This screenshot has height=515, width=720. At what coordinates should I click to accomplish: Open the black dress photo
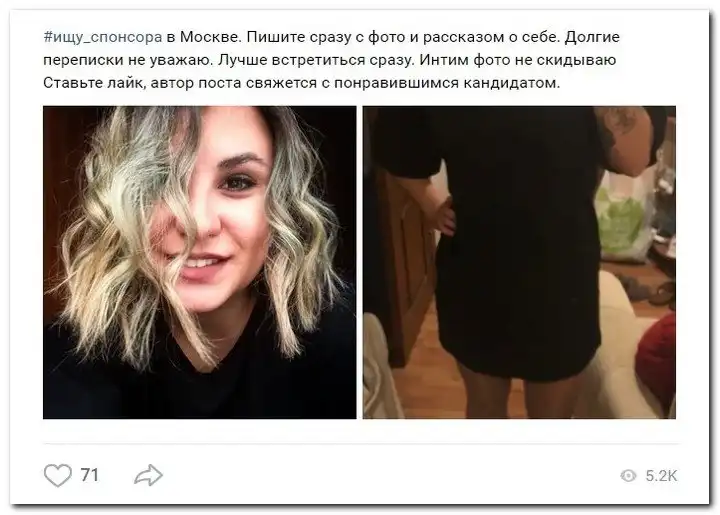[519, 262]
